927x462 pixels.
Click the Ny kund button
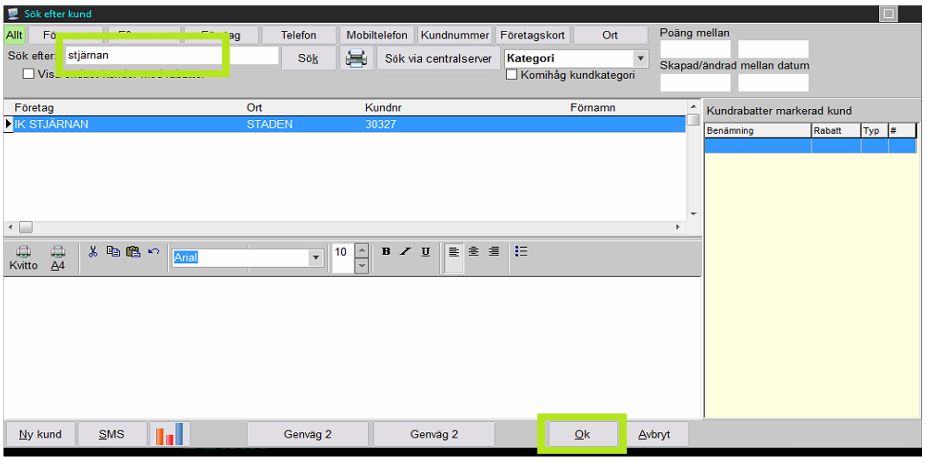tap(41, 434)
